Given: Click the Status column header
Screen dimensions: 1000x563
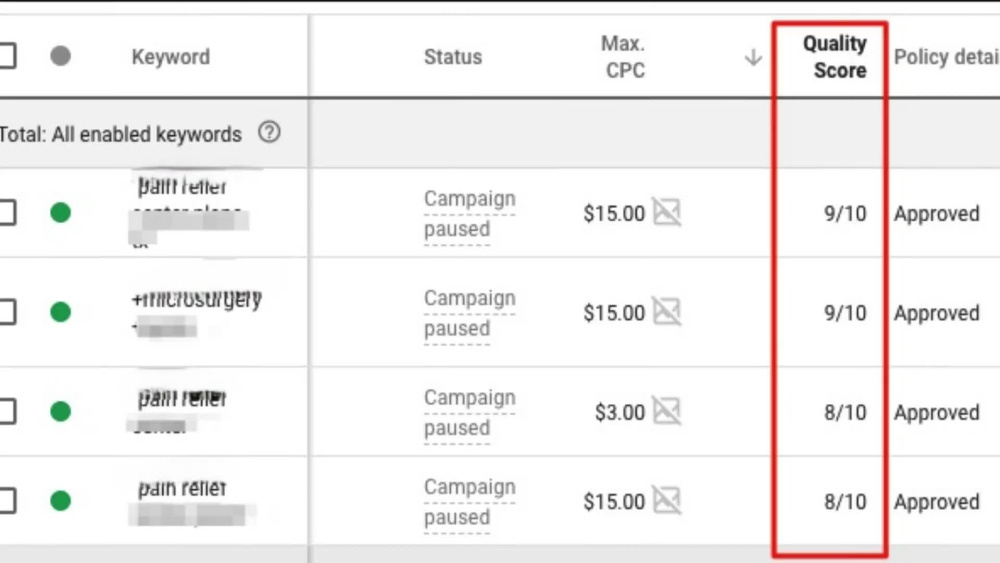Looking at the screenshot, I should click(x=453, y=57).
